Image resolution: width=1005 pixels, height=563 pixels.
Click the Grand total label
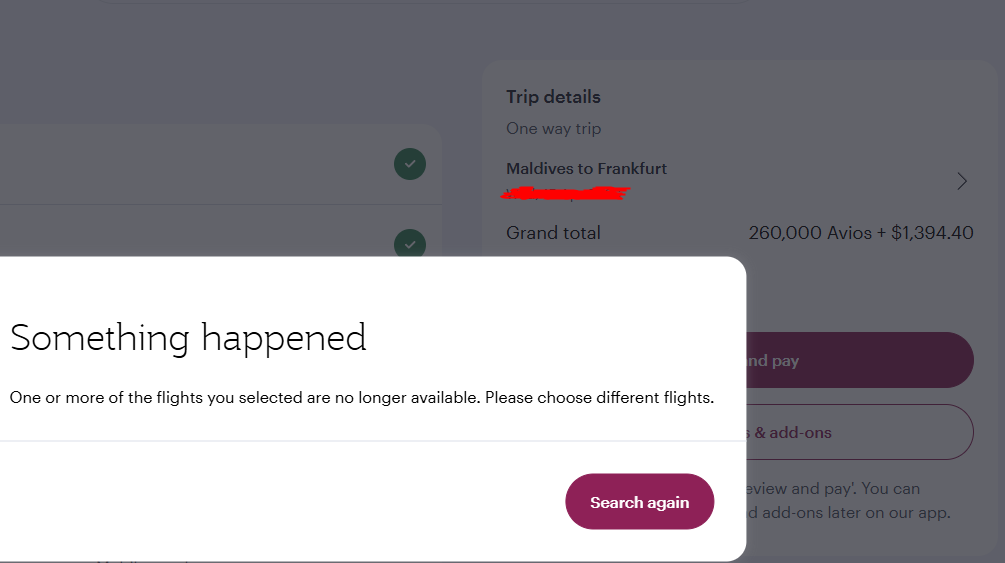553,233
